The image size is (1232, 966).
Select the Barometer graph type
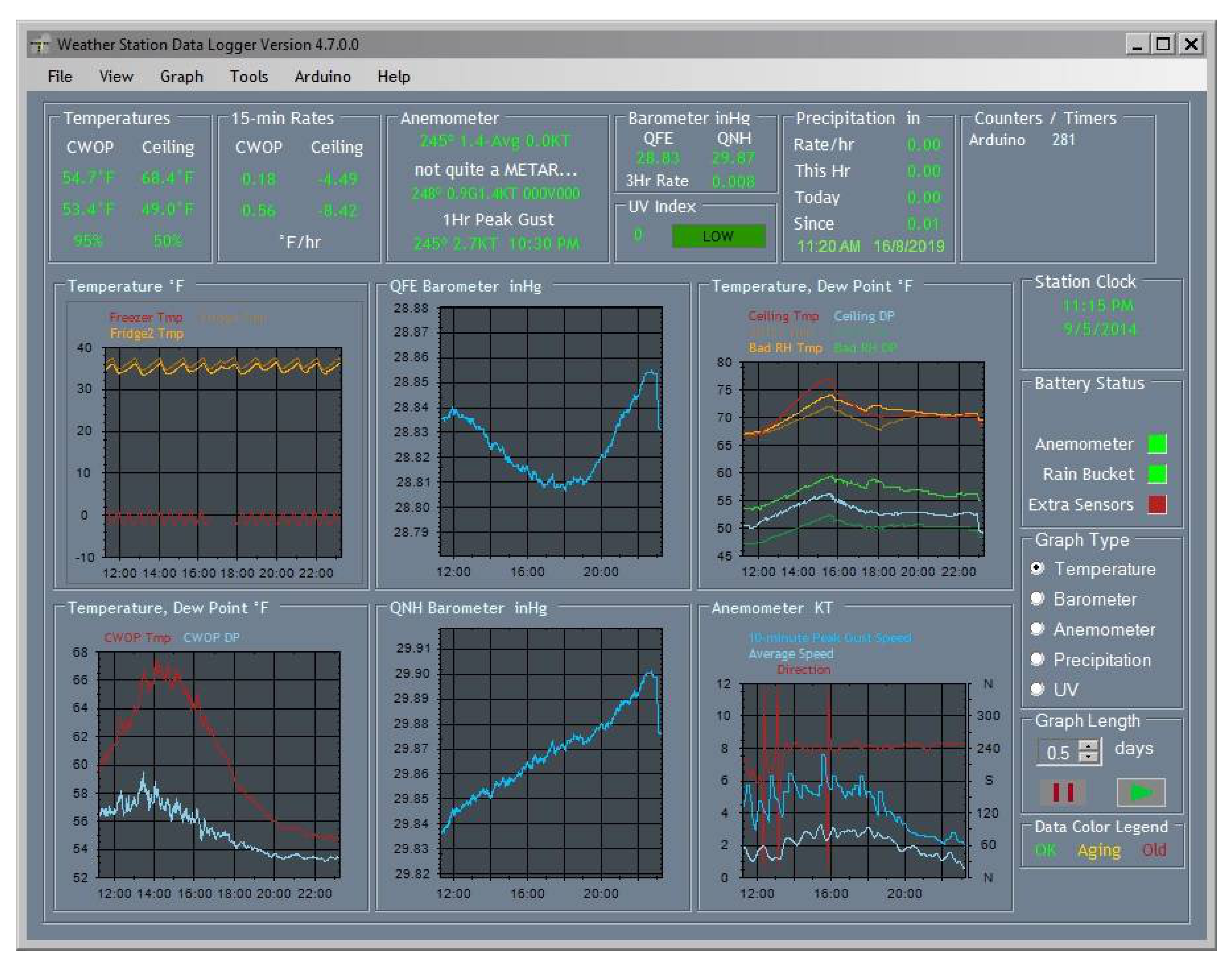click(1037, 599)
